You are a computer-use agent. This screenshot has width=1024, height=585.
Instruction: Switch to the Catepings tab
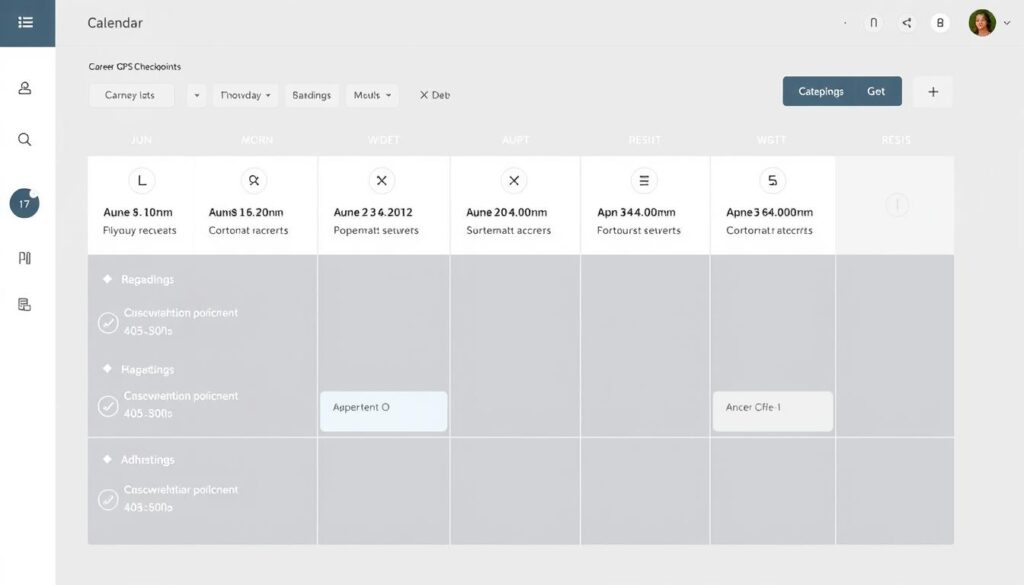pyautogui.click(x=820, y=90)
